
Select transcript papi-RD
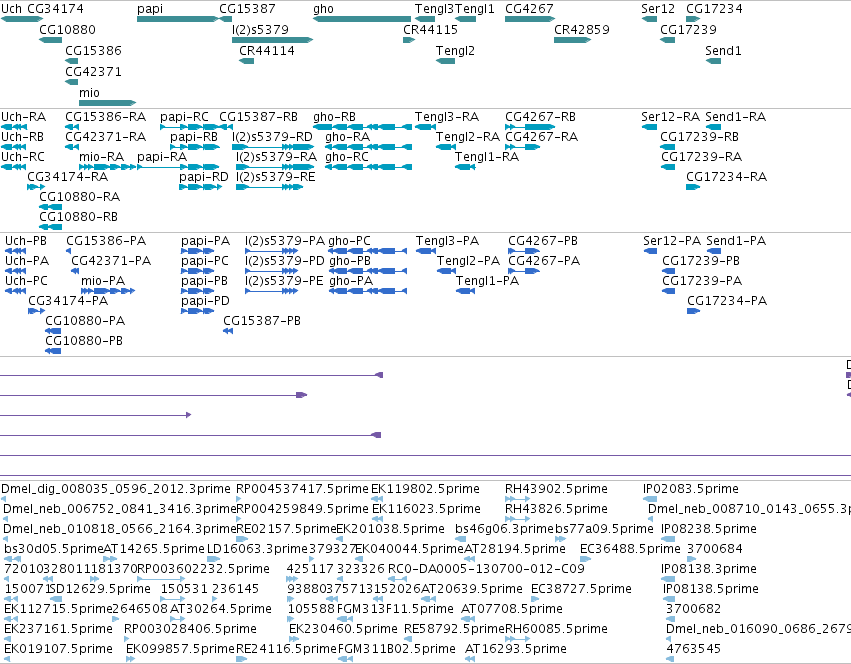(x=204, y=177)
